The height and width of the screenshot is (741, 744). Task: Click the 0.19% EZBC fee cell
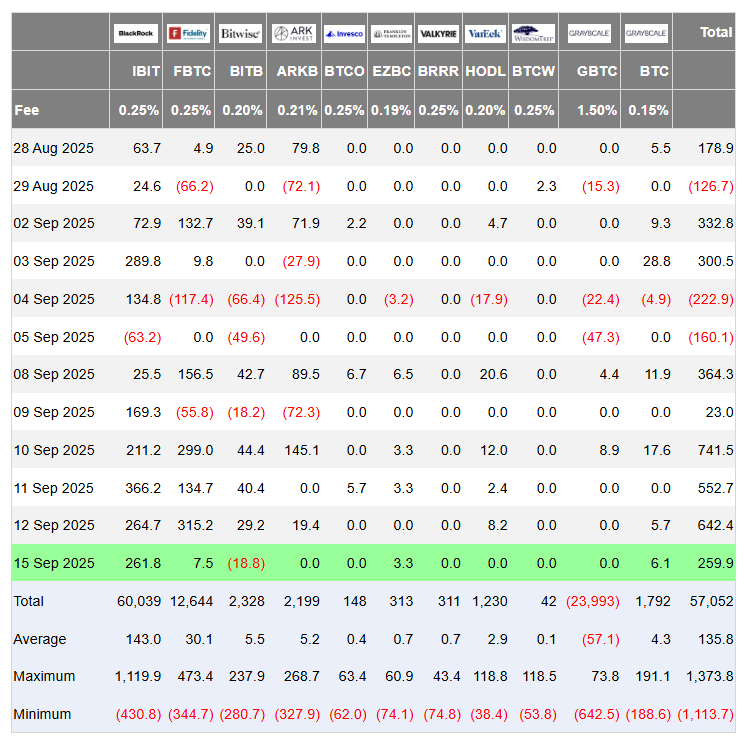pos(391,111)
